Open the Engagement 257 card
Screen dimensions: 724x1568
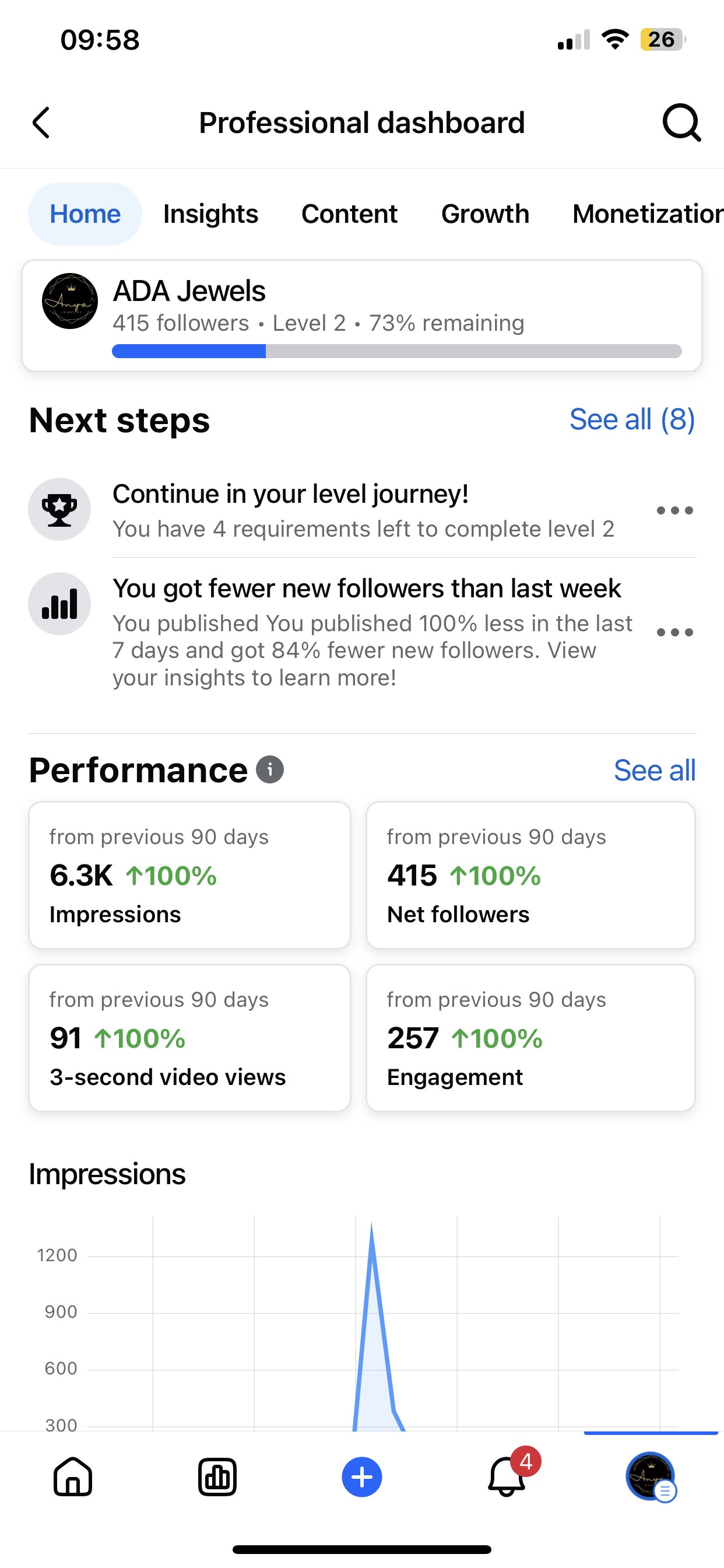coord(530,1038)
